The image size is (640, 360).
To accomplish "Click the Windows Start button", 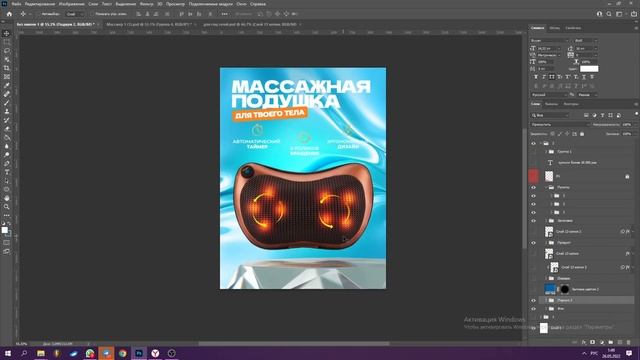I will (8, 353).
